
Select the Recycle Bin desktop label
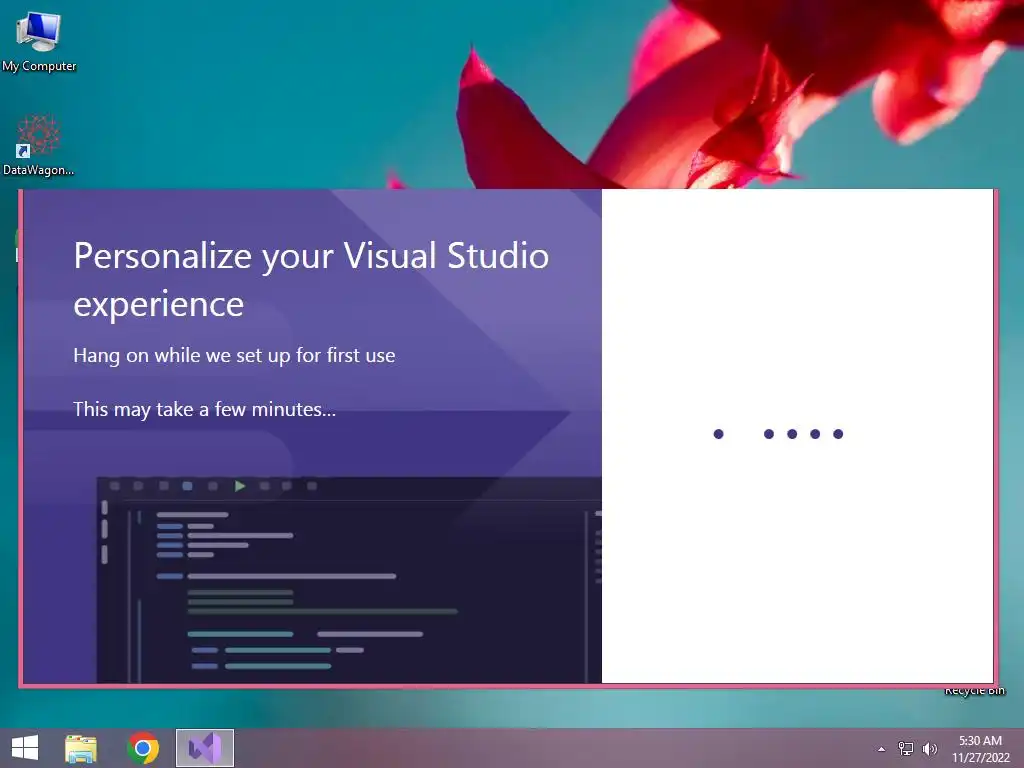click(974, 691)
